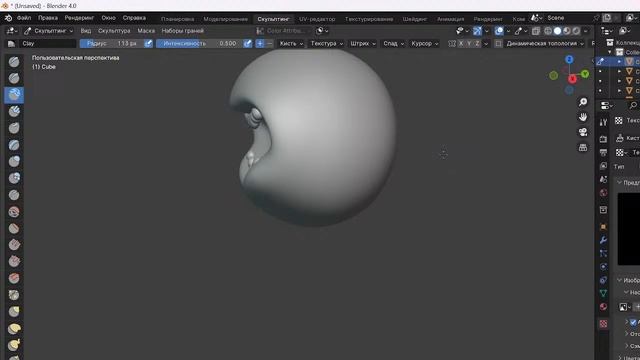The image size is (640, 360).
Task: Switch to UV-редактор workspace tab
Action: [x=317, y=19]
